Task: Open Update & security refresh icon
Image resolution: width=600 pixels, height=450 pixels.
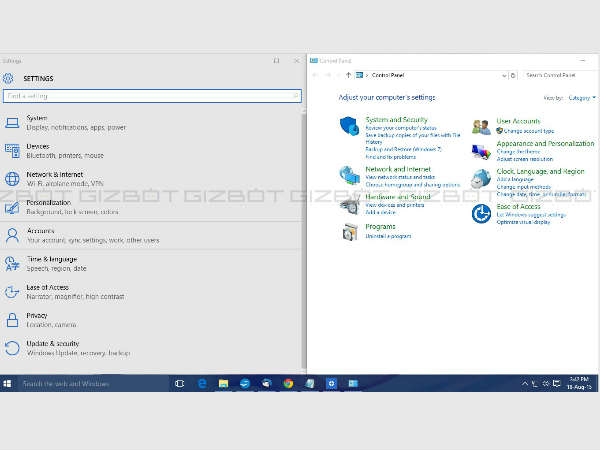Action: (12, 348)
